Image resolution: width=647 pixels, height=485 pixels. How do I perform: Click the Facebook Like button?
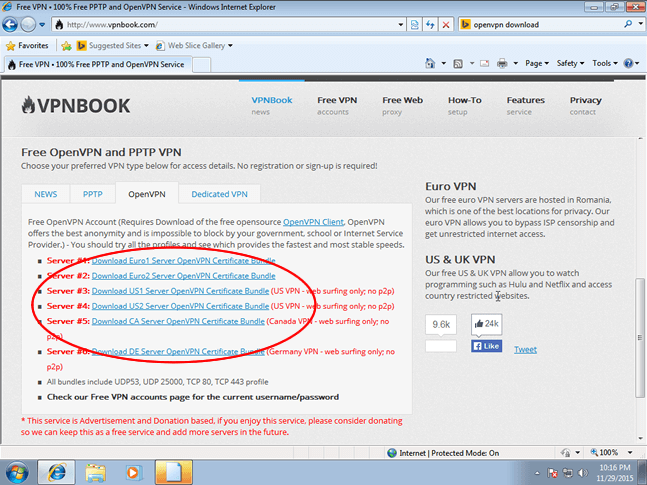click(486, 346)
